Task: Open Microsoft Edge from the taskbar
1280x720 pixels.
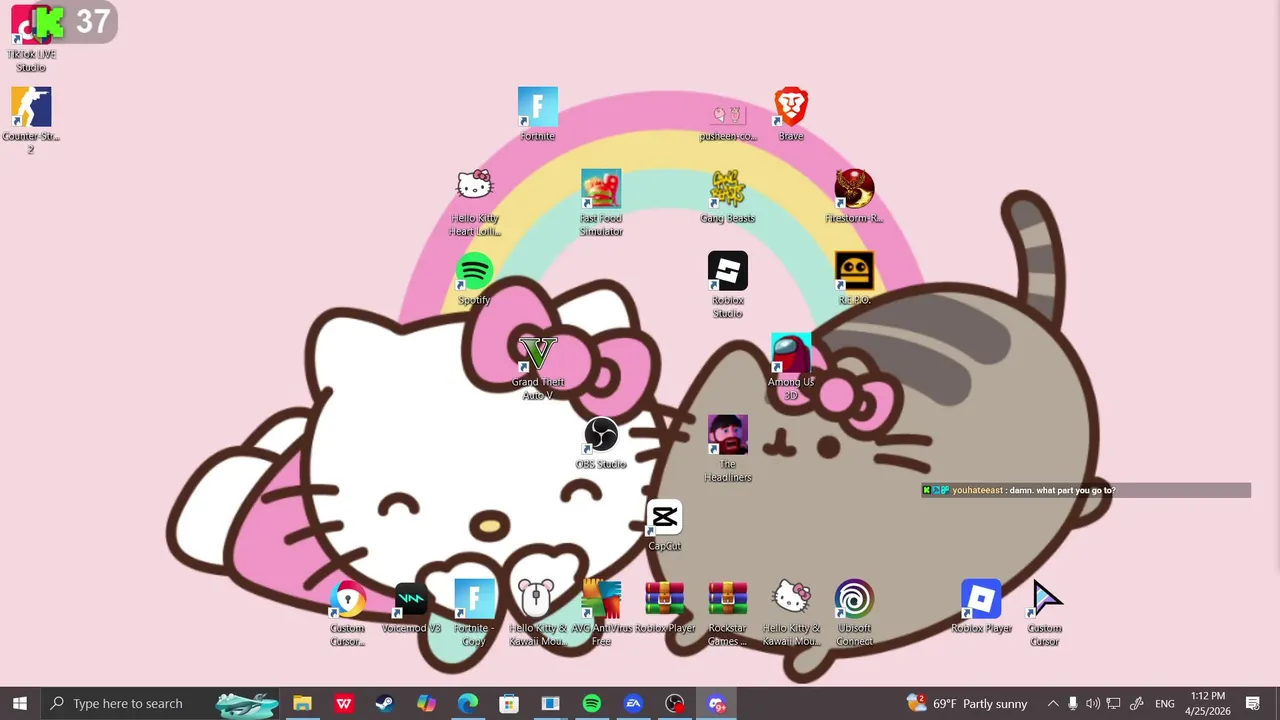Action: (x=467, y=703)
